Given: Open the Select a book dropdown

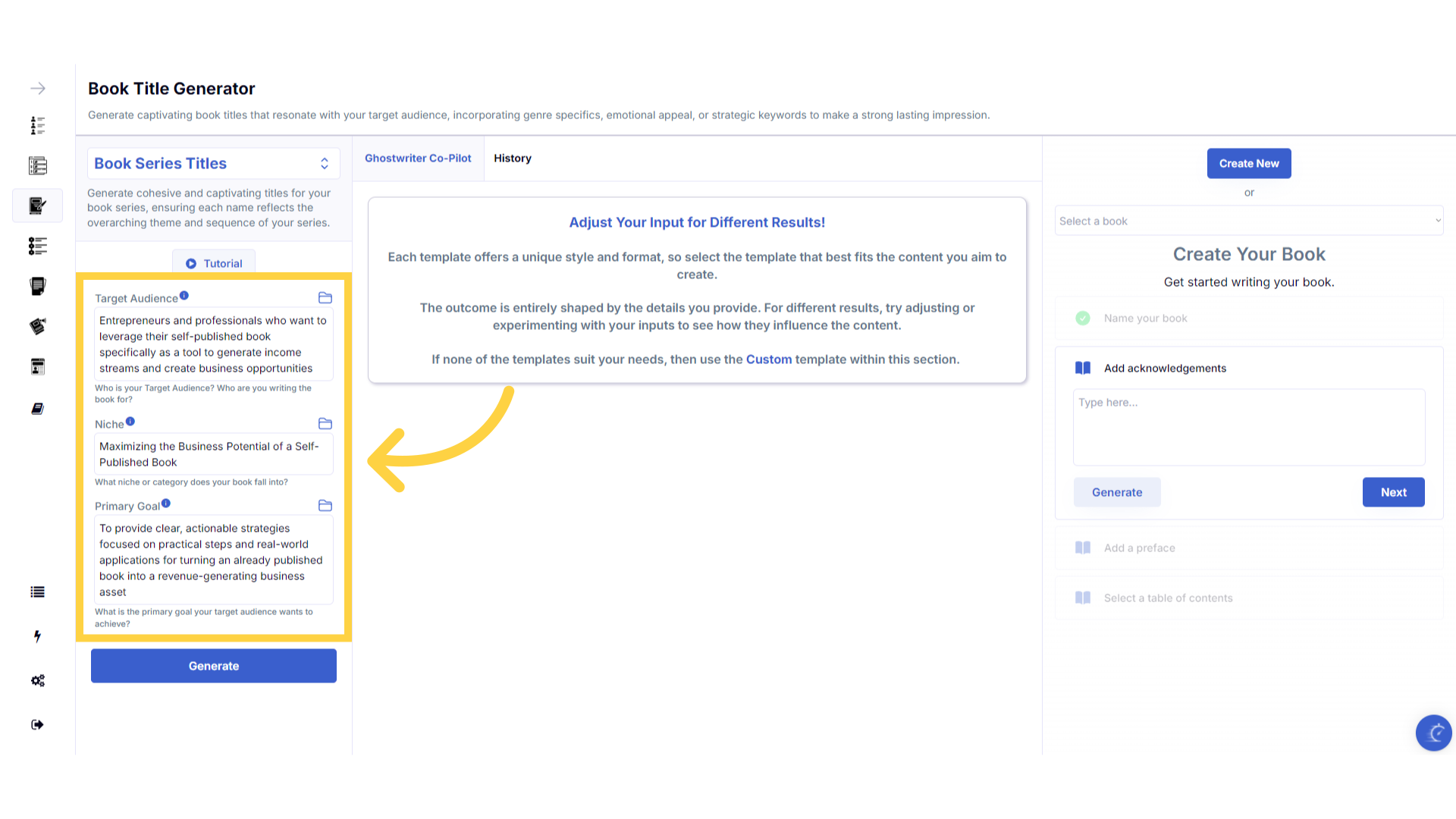Looking at the screenshot, I should point(1248,221).
